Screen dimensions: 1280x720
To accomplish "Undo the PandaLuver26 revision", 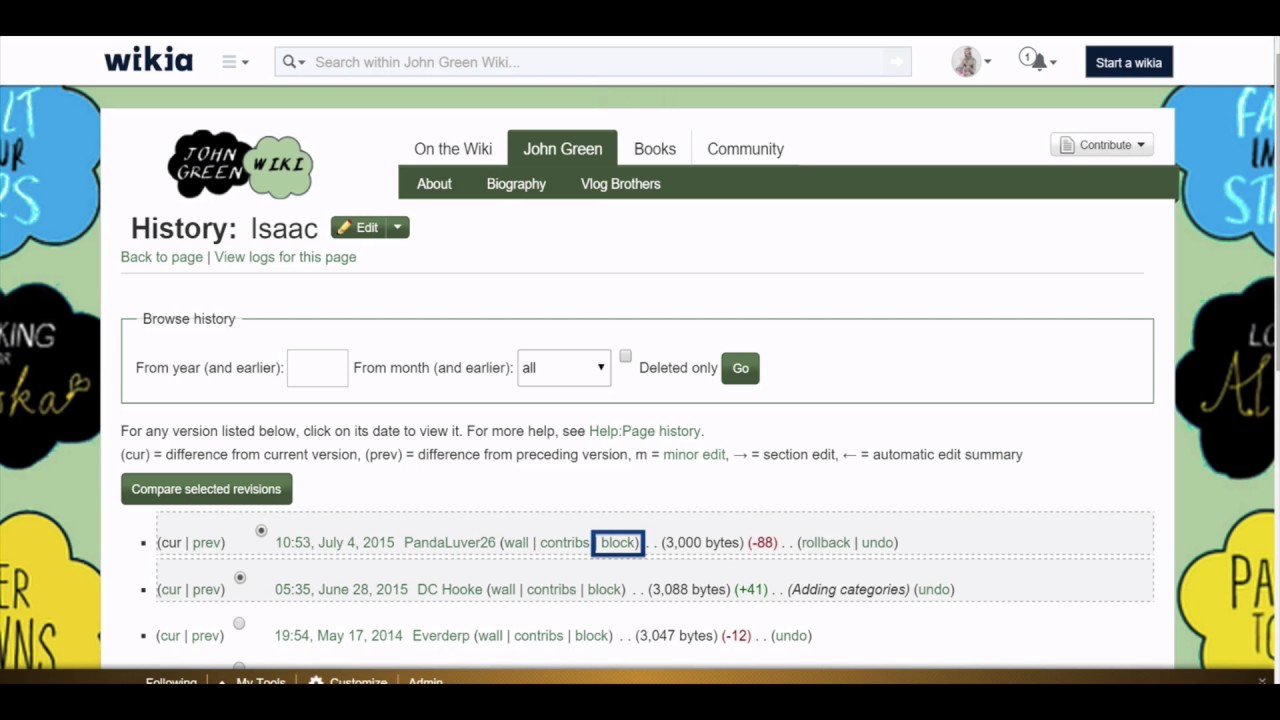I will click(877, 543).
